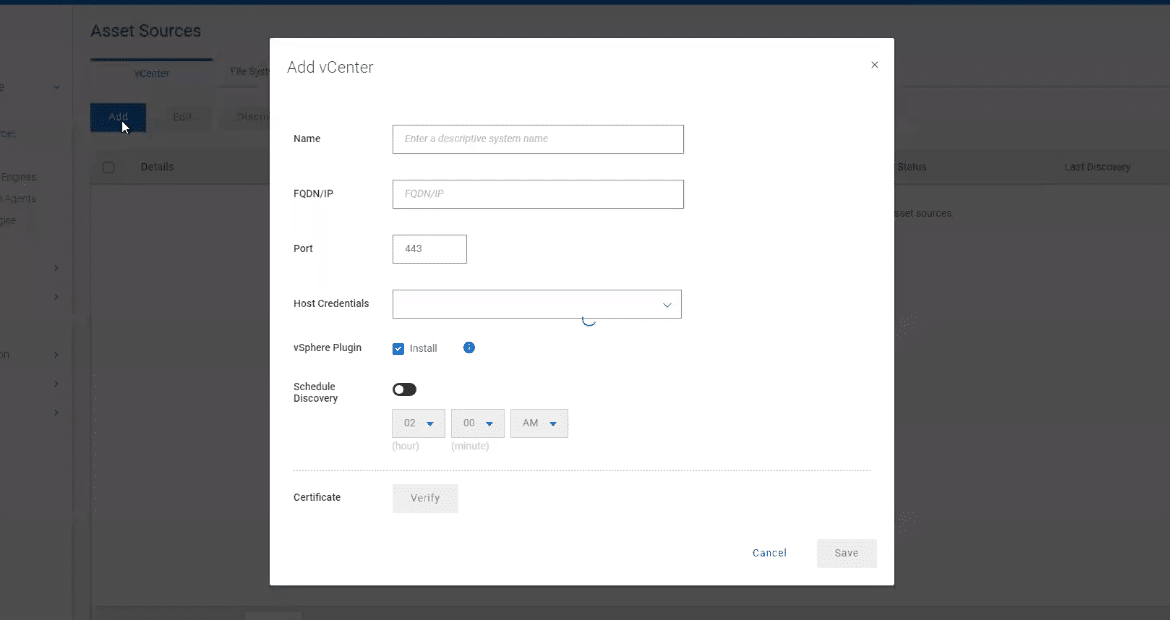1170x620 pixels.
Task: Open the minute dropdown showing 00
Action: pos(478,423)
